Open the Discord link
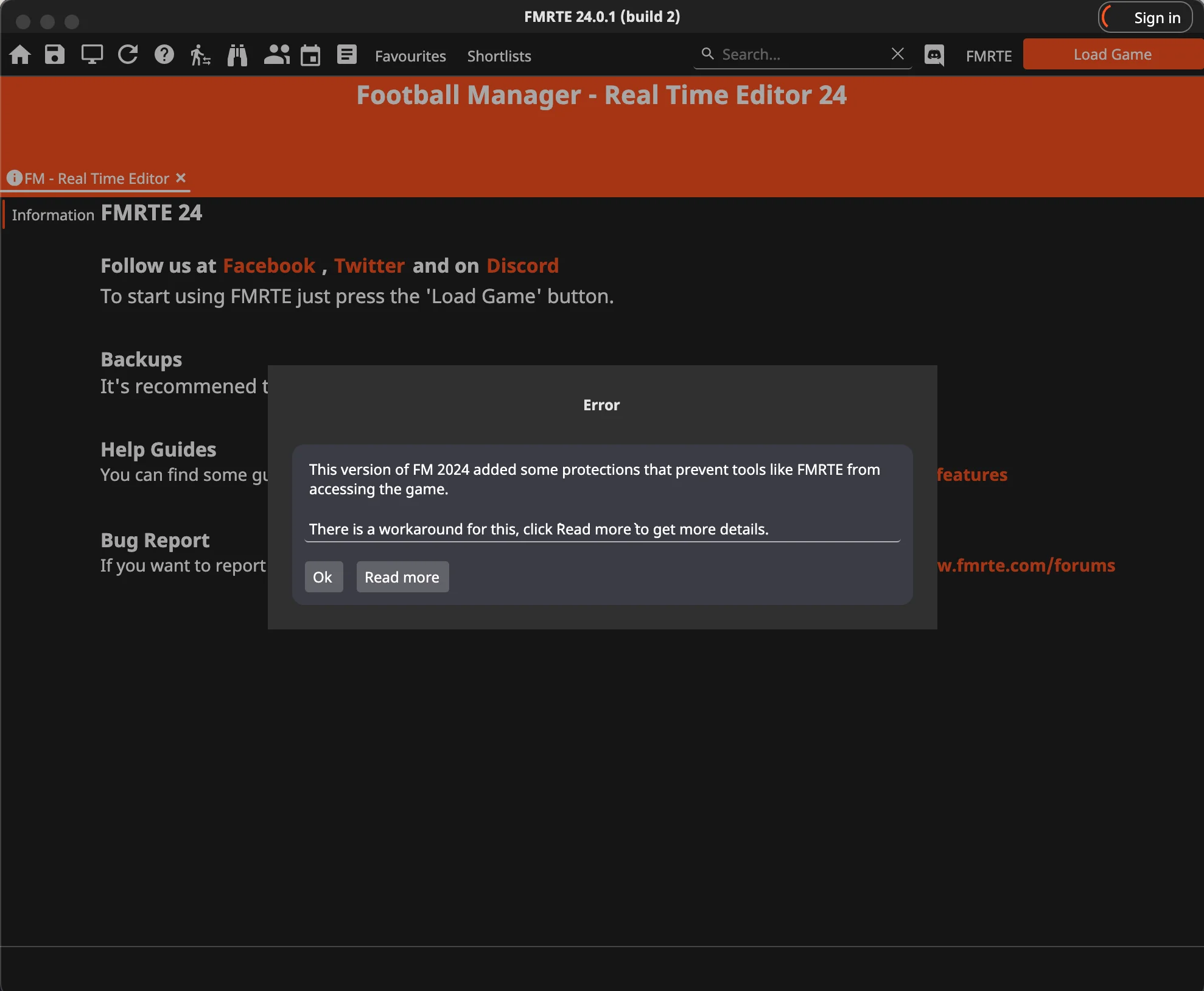 pyautogui.click(x=522, y=266)
